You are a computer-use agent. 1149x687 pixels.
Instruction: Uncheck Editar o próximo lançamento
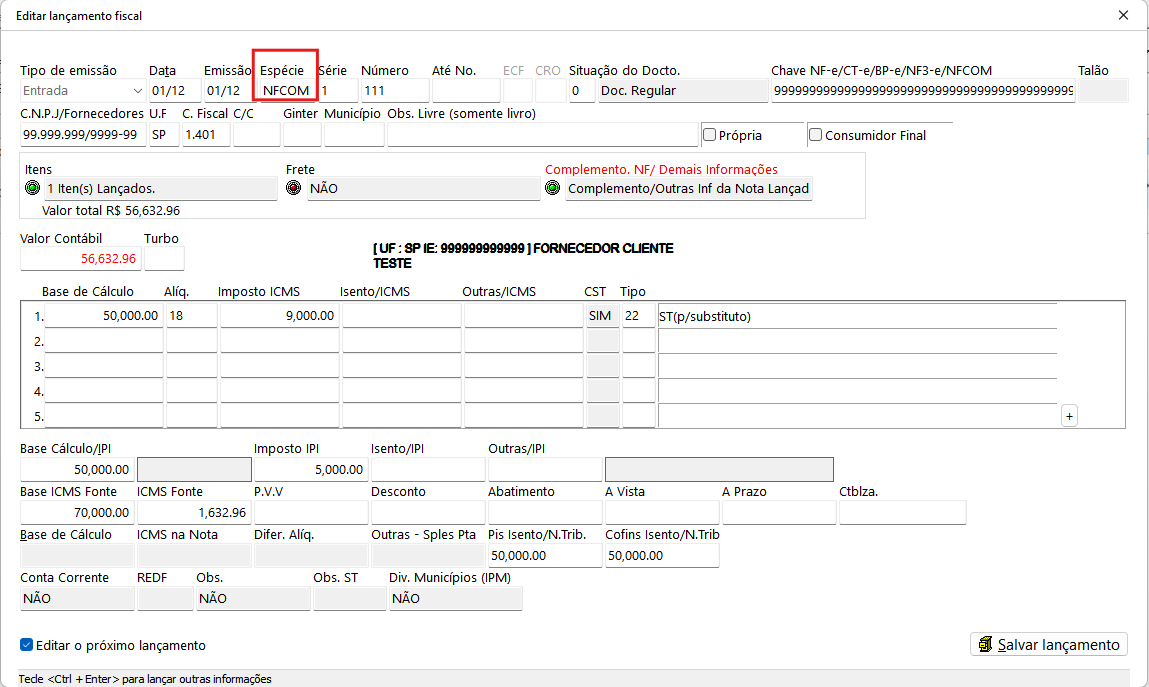pos(27,645)
